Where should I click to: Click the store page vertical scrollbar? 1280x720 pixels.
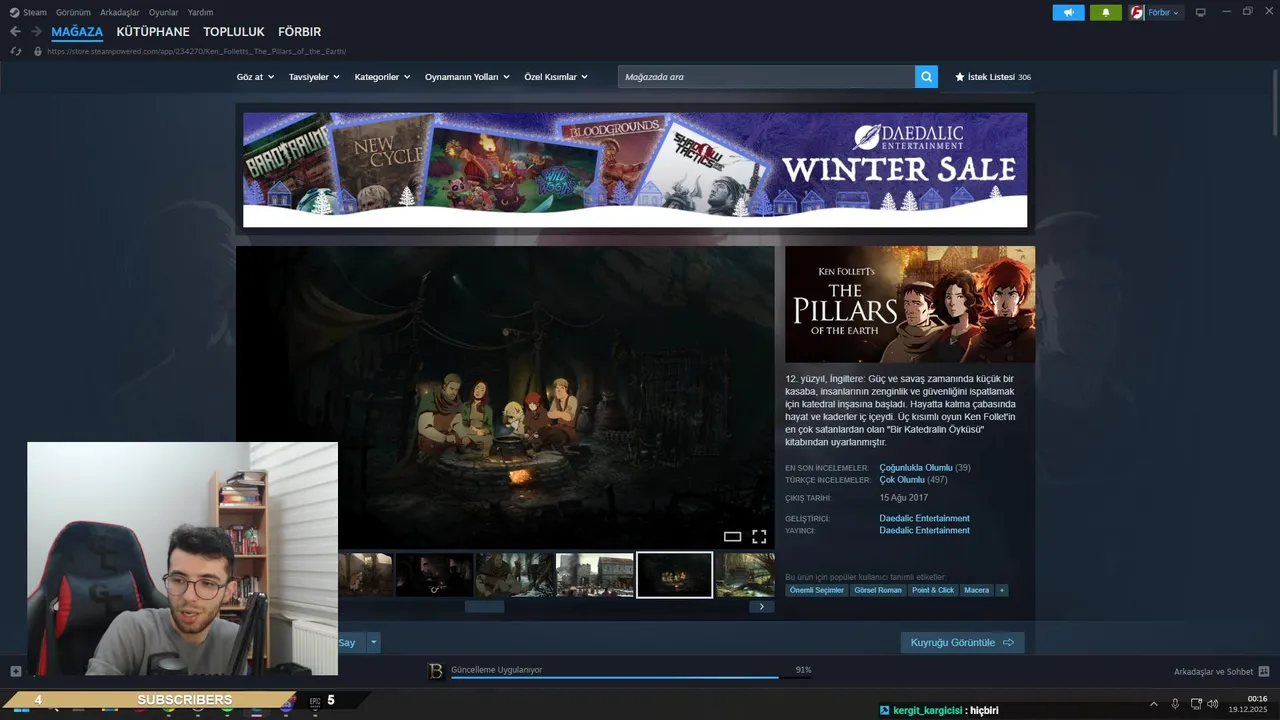pyautogui.click(x=1275, y=105)
